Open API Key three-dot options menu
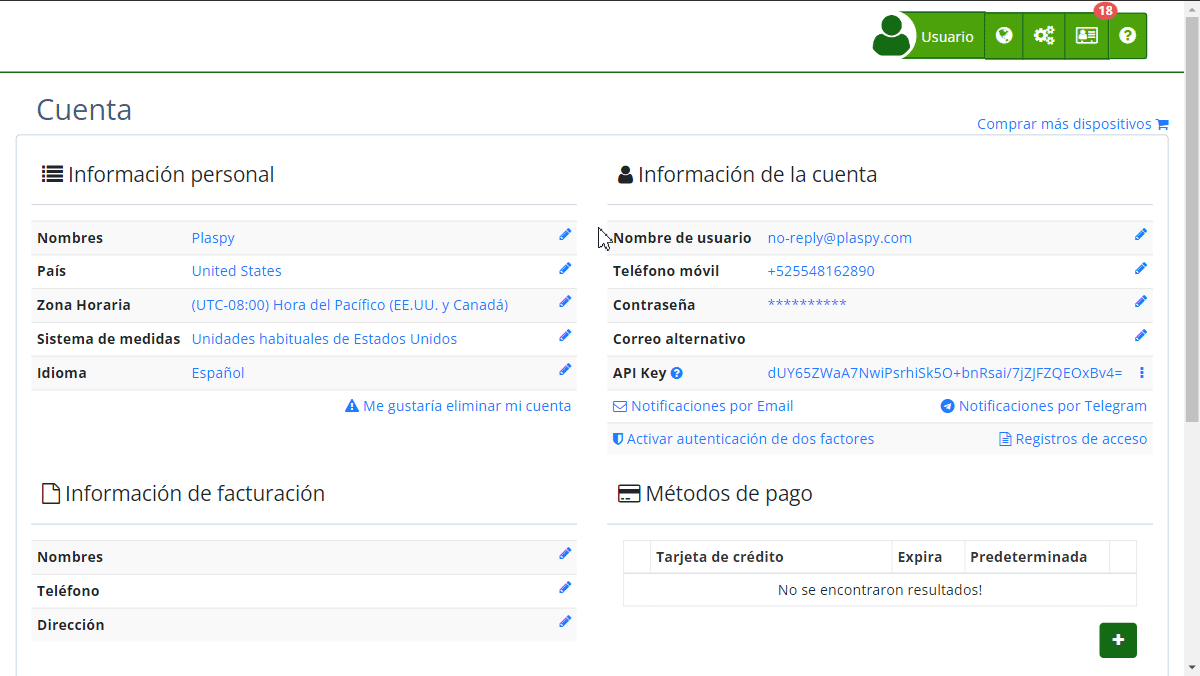The width and height of the screenshot is (1200, 676). click(1141, 373)
